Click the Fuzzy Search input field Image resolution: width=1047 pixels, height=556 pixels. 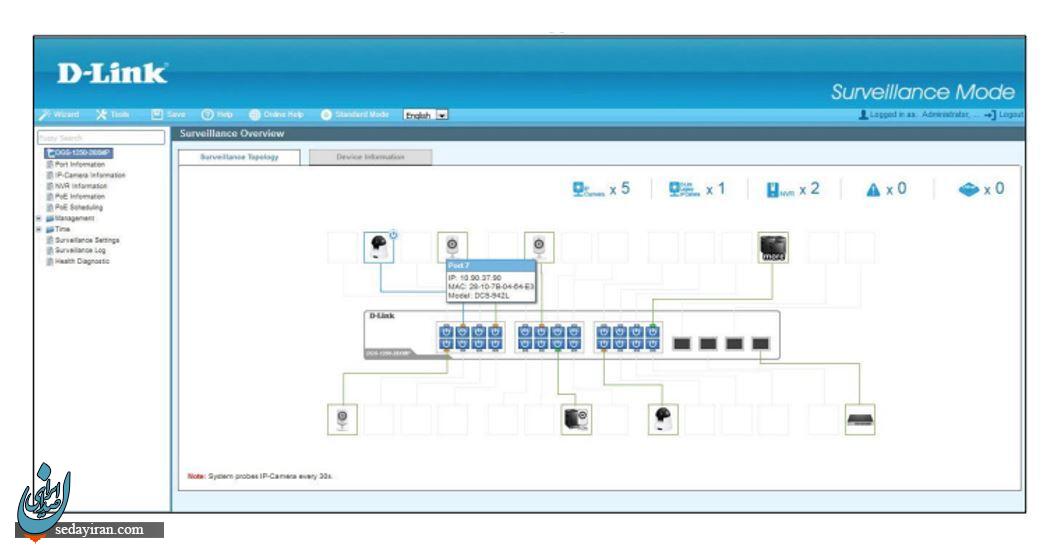101,137
